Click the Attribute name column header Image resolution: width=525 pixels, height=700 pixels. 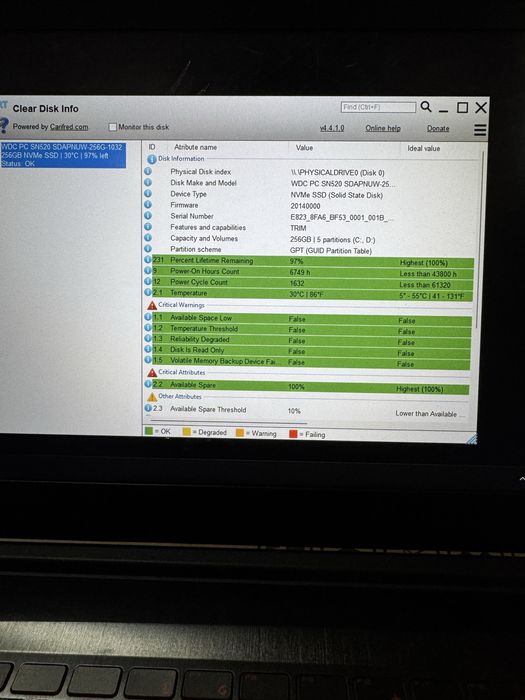tap(196, 147)
